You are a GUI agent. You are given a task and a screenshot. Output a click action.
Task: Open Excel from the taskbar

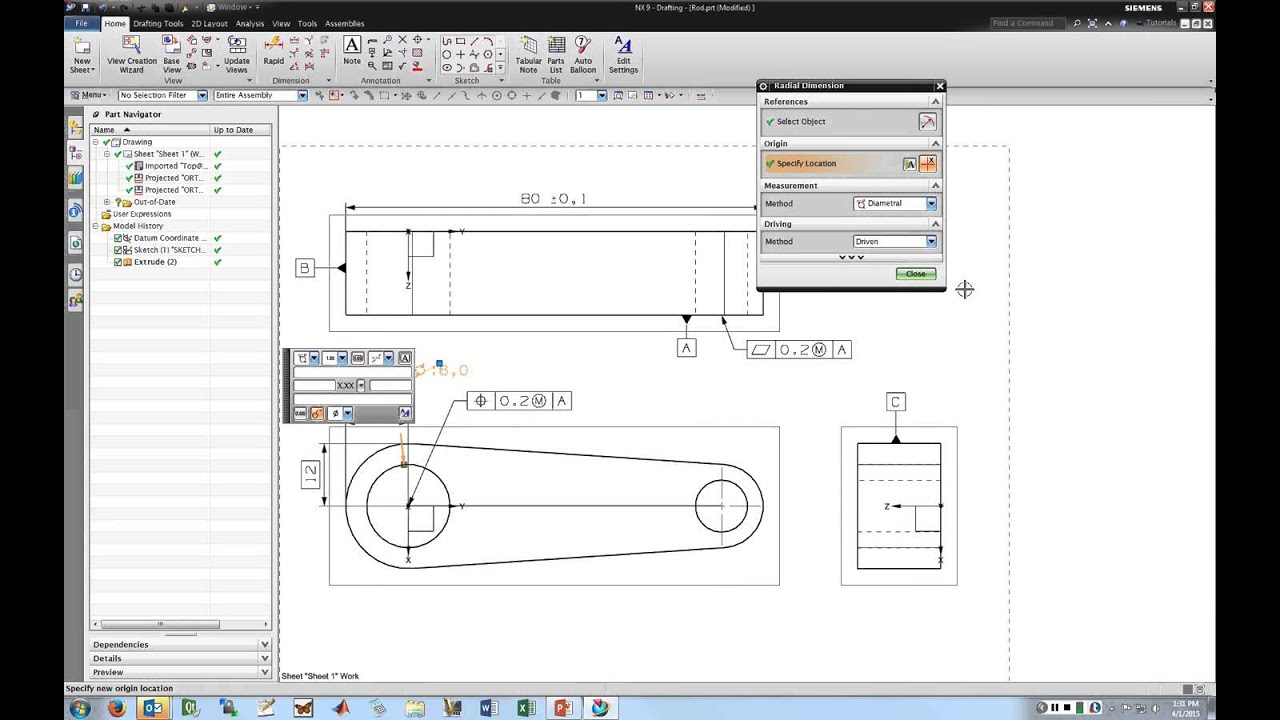click(526, 708)
